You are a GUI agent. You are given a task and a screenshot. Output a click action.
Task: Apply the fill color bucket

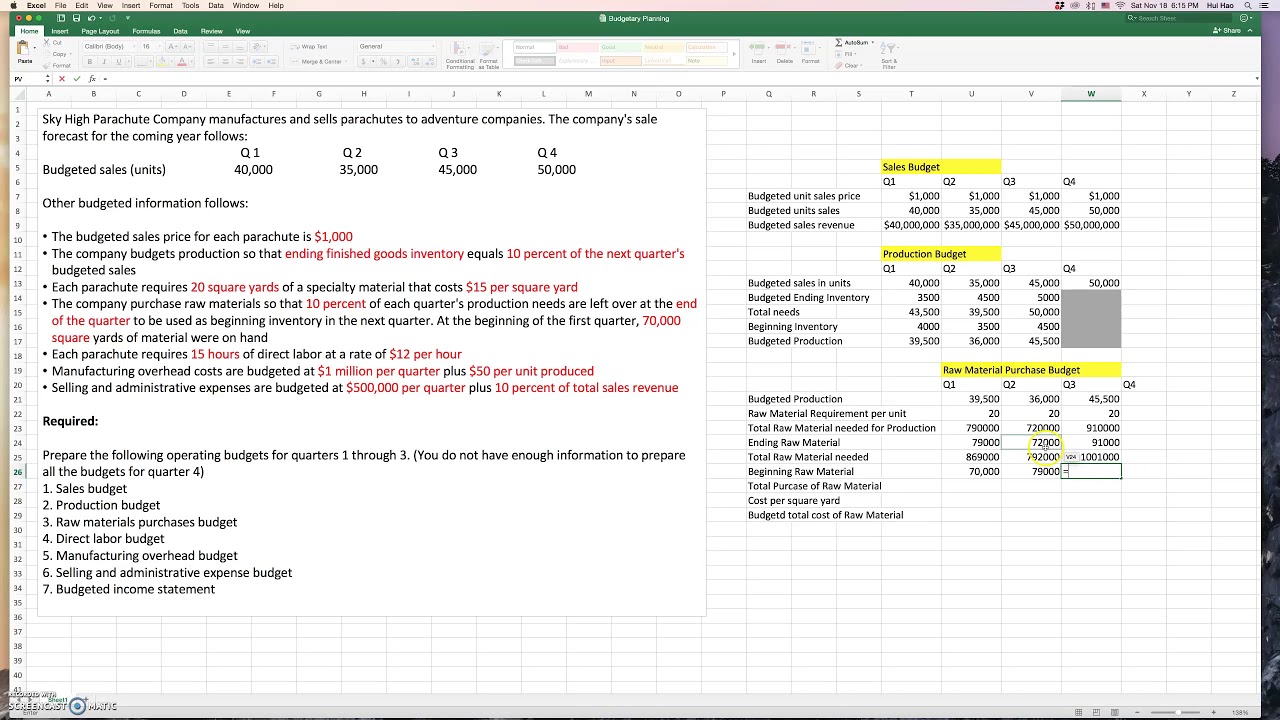pyautogui.click(x=161, y=62)
